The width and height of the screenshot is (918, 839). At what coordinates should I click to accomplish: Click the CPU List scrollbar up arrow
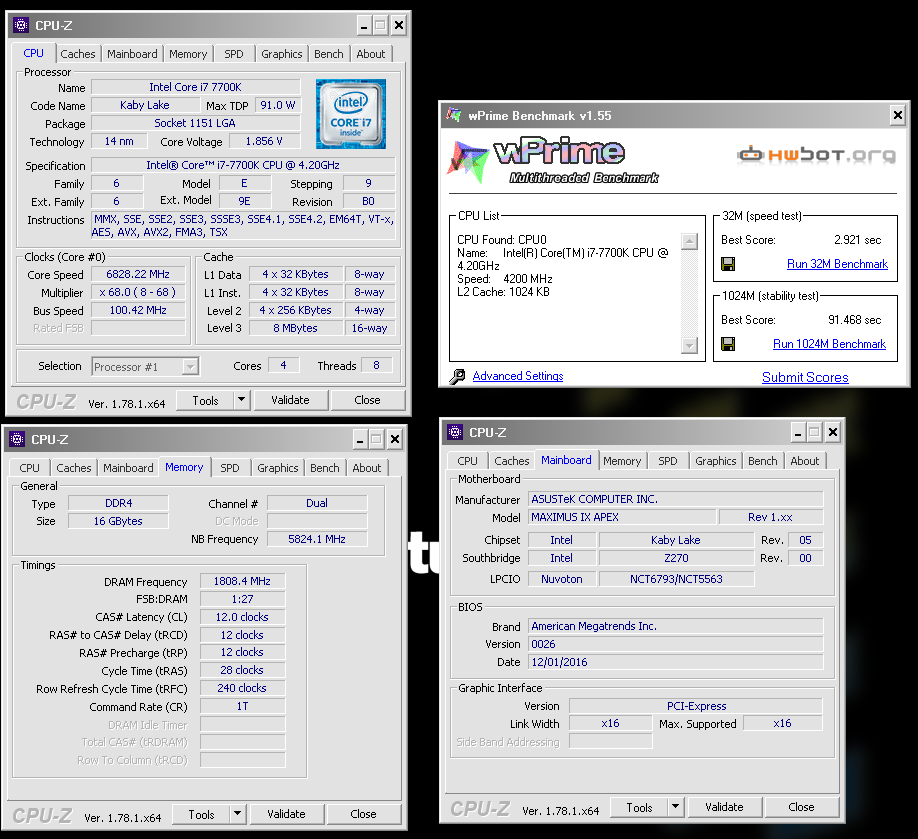pos(690,241)
